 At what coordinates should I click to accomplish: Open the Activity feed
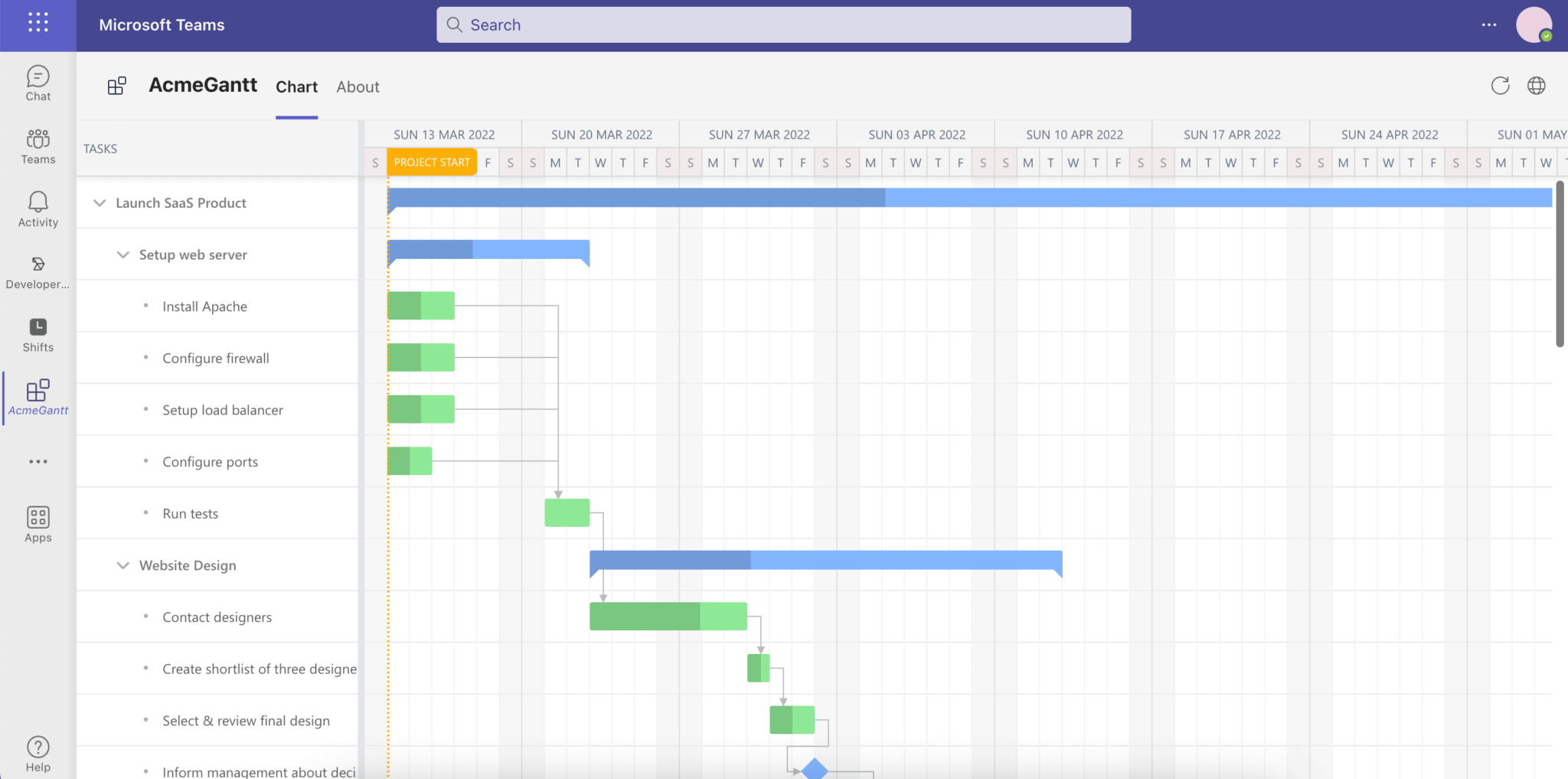point(38,208)
